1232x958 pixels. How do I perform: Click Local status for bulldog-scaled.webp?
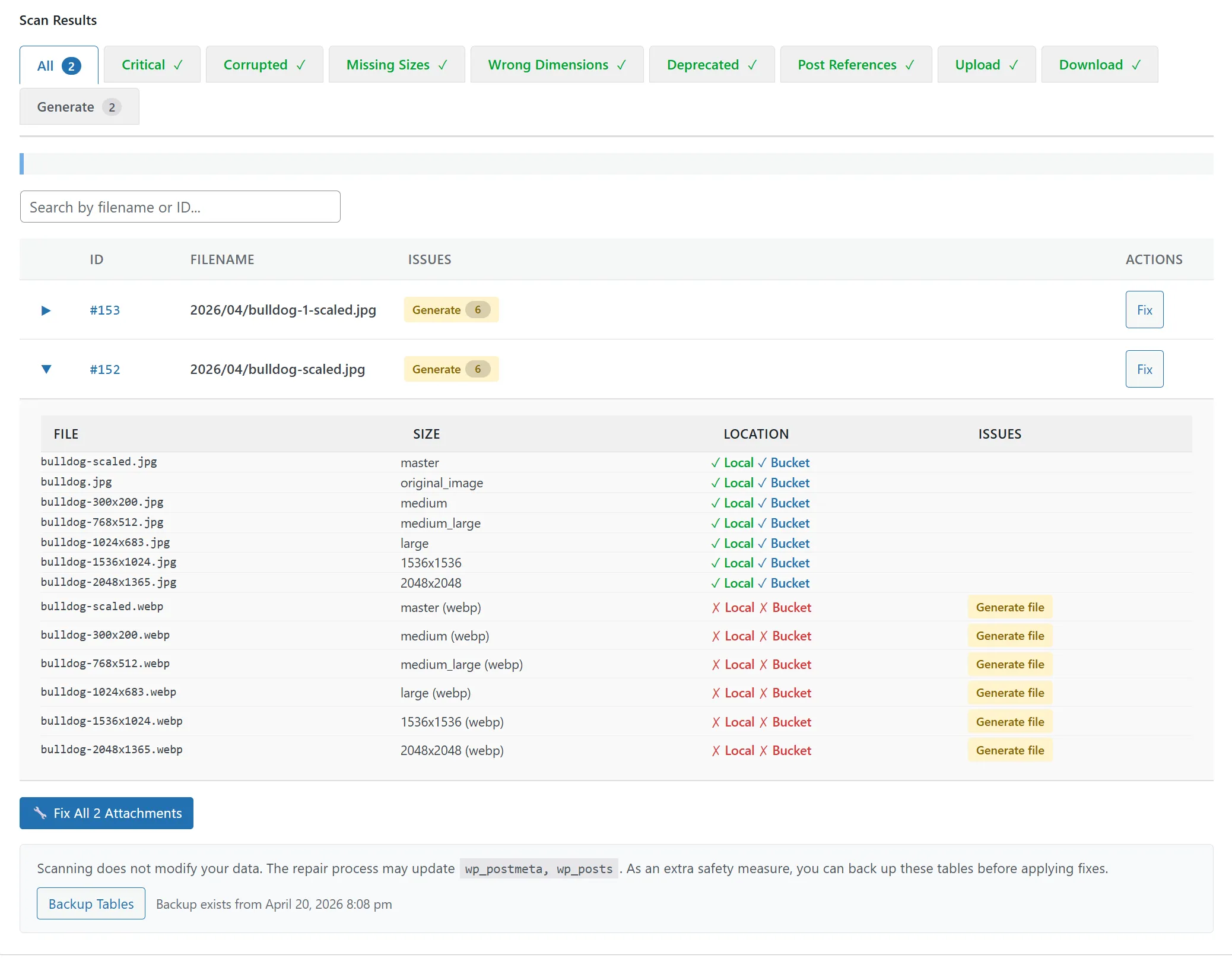click(x=733, y=607)
